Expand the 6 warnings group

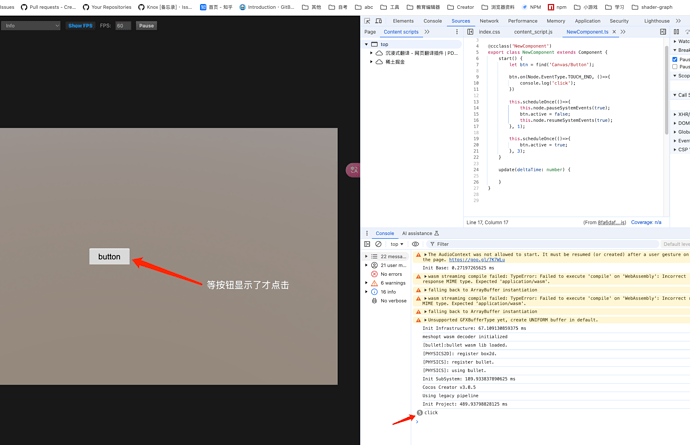point(367,283)
